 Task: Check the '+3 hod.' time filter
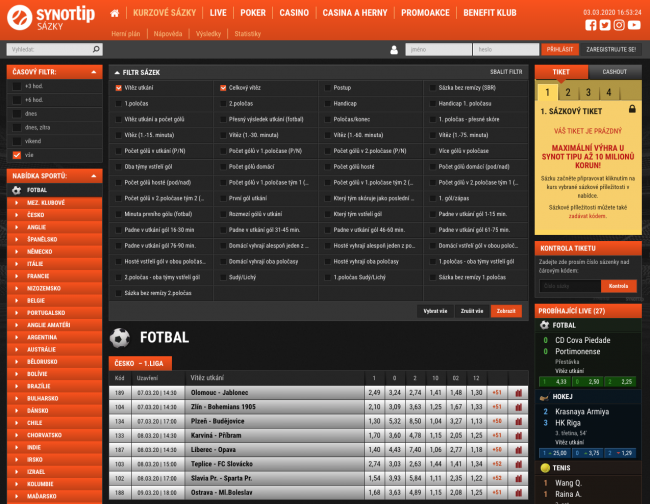16,86
